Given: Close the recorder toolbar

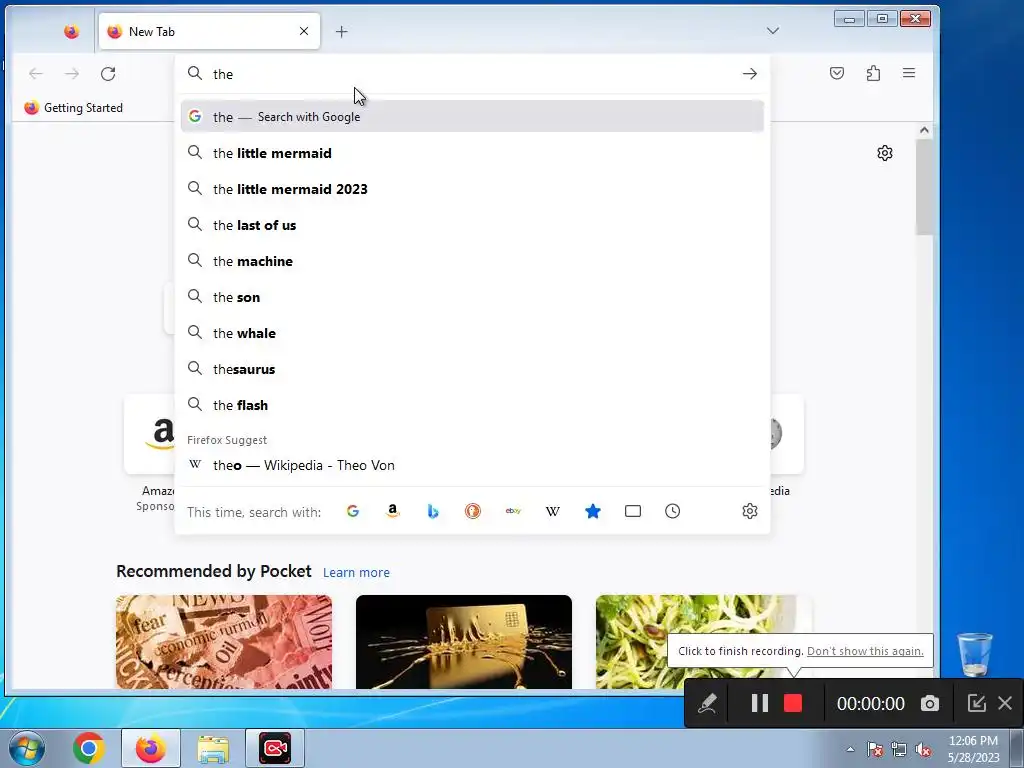Looking at the screenshot, I should tap(1005, 703).
